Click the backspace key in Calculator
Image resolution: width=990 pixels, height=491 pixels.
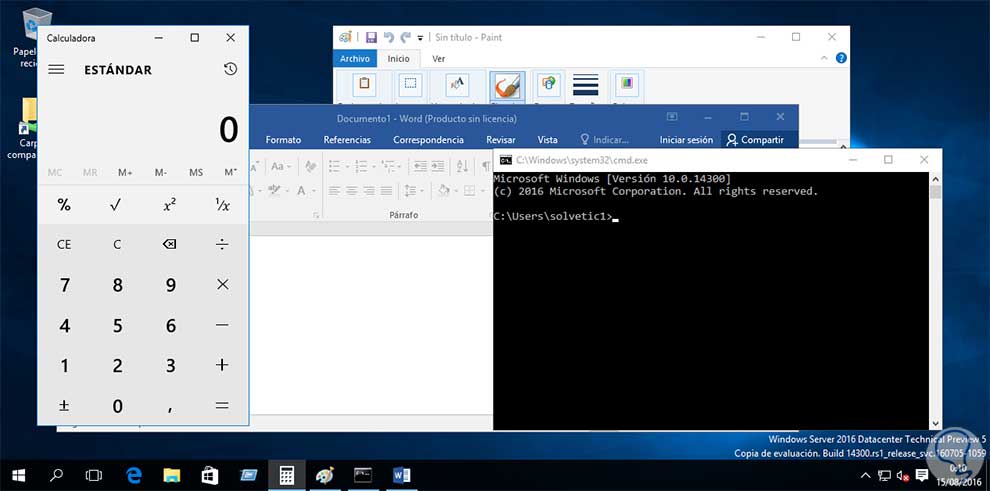[x=169, y=244]
